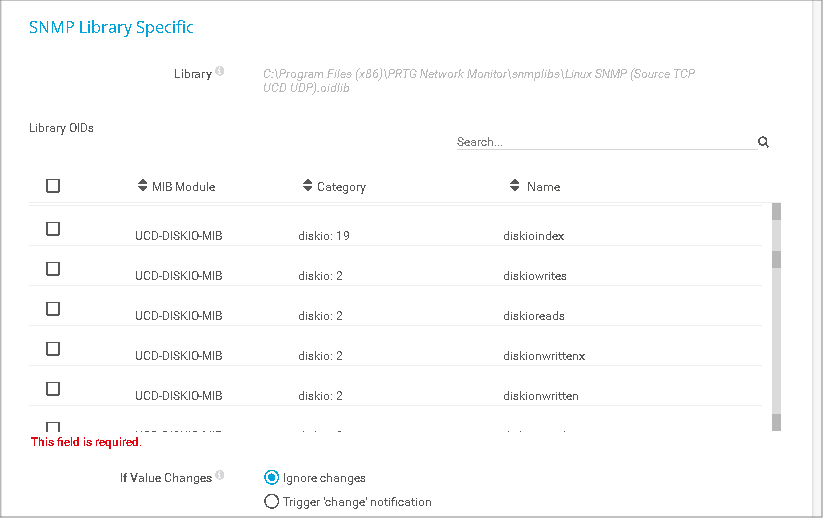
Task: Select the Ignore changes radio option
Action: 271,478
